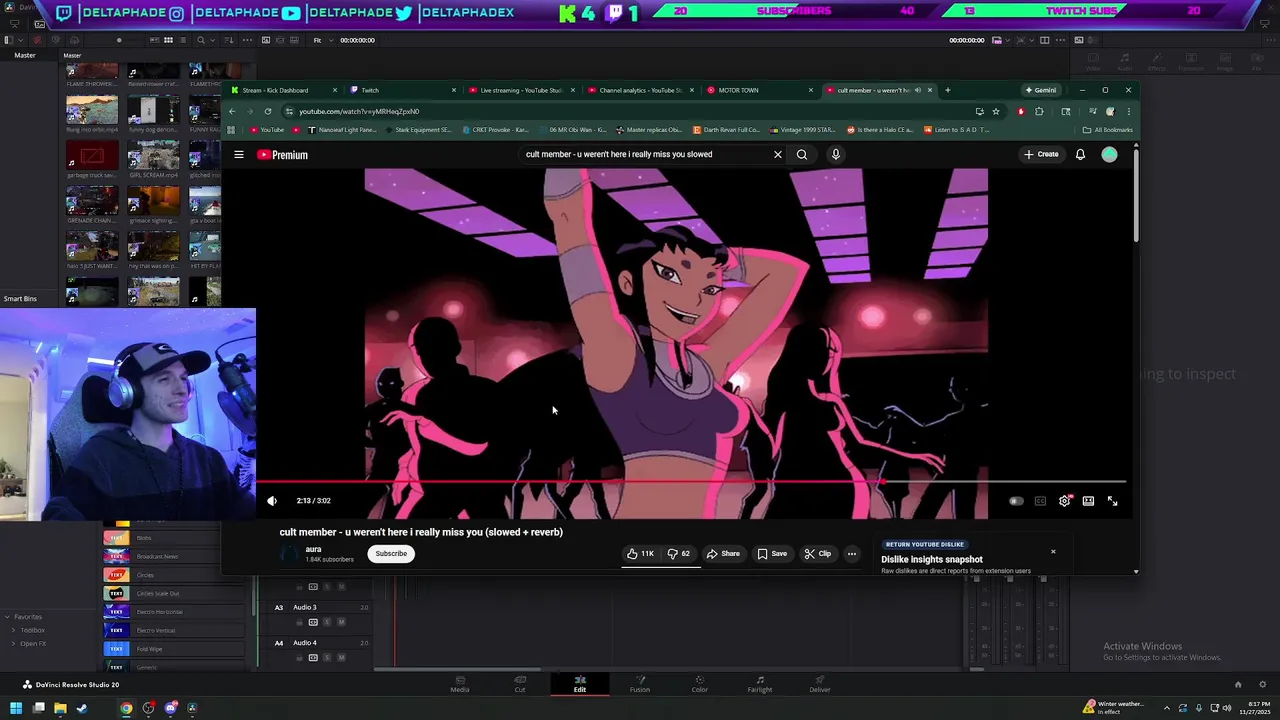The image size is (1280, 720).
Task: Switch the video to theater mode
Action: coord(1088,501)
